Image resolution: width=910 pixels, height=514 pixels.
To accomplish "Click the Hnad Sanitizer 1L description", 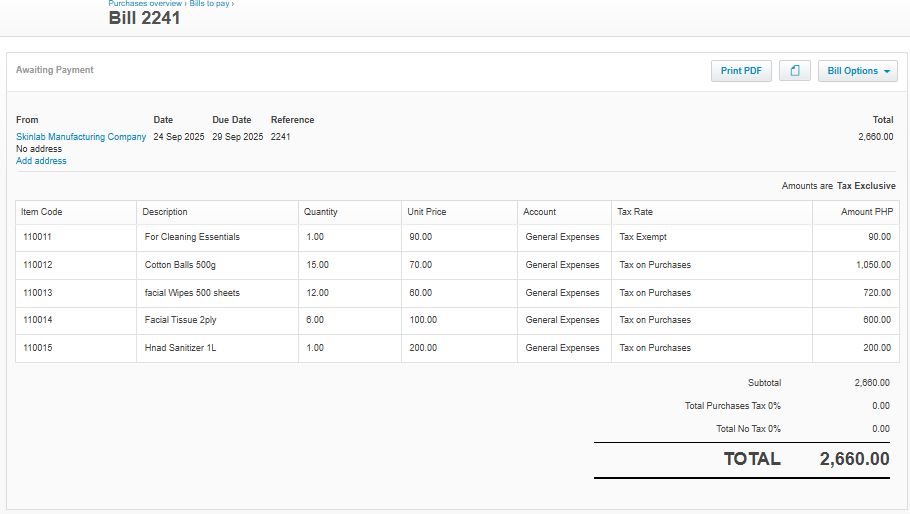I will coord(180,348).
